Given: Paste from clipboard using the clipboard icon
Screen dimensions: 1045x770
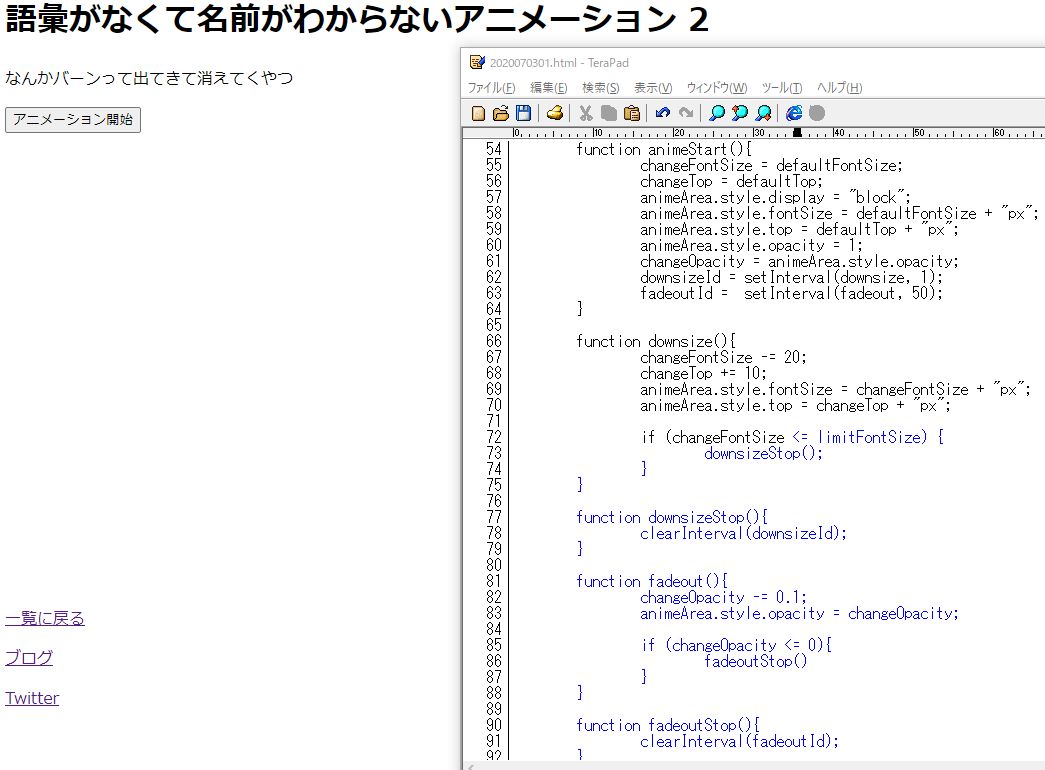Looking at the screenshot, I should pyautogui.click(x=632, y=112).
